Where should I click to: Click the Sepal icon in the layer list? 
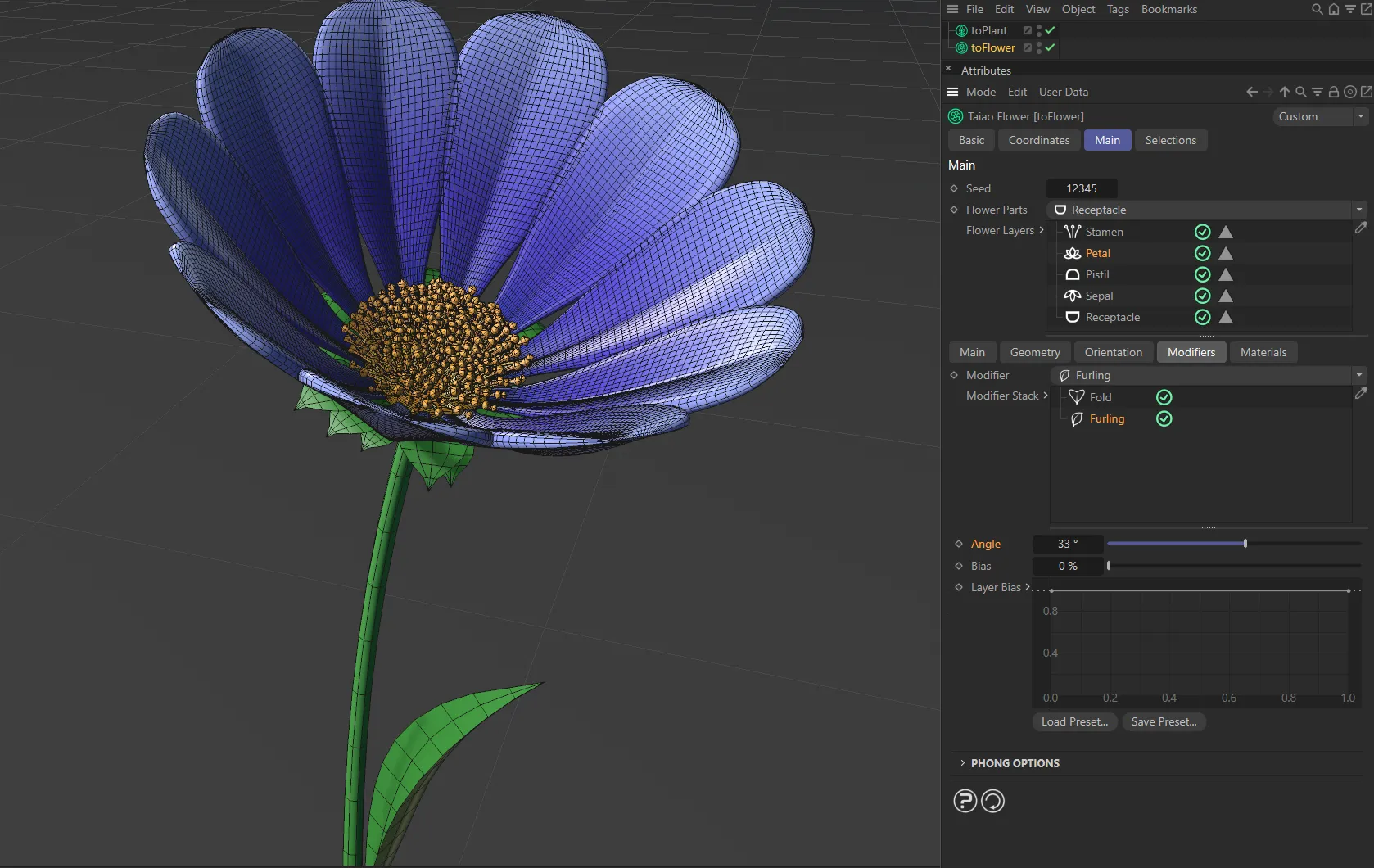click(x=1073, y=296)
